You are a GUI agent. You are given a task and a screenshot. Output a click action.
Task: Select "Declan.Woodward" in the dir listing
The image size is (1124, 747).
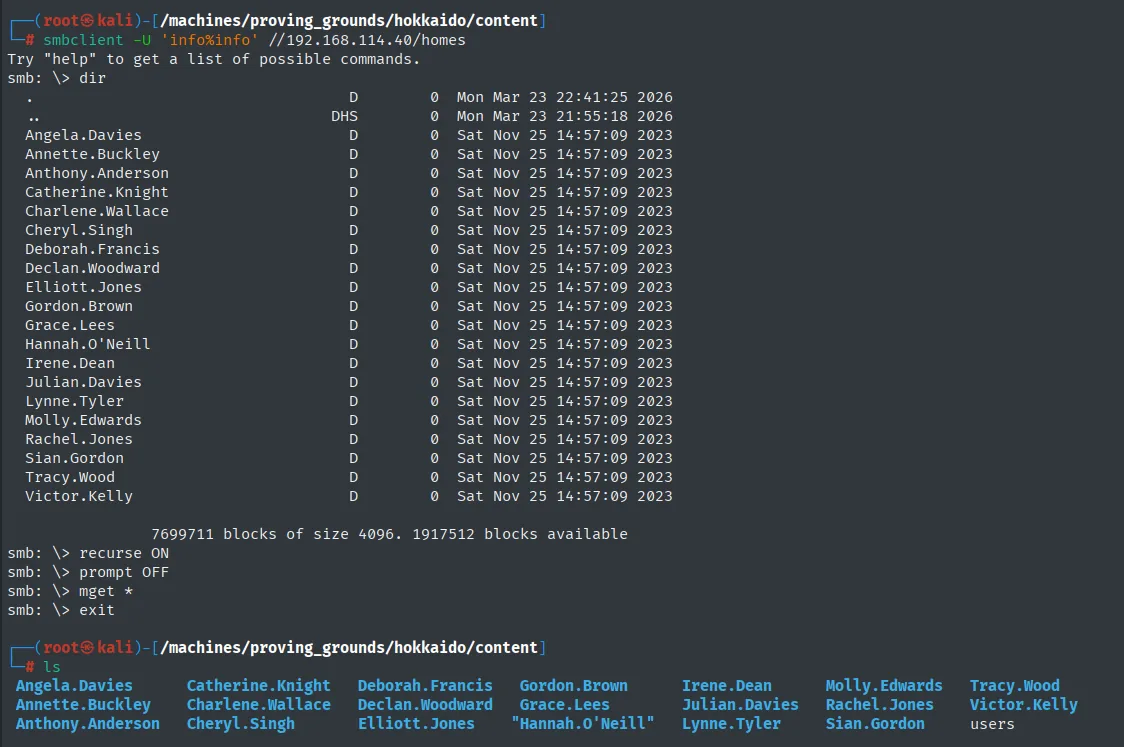(x=92, y=268)
